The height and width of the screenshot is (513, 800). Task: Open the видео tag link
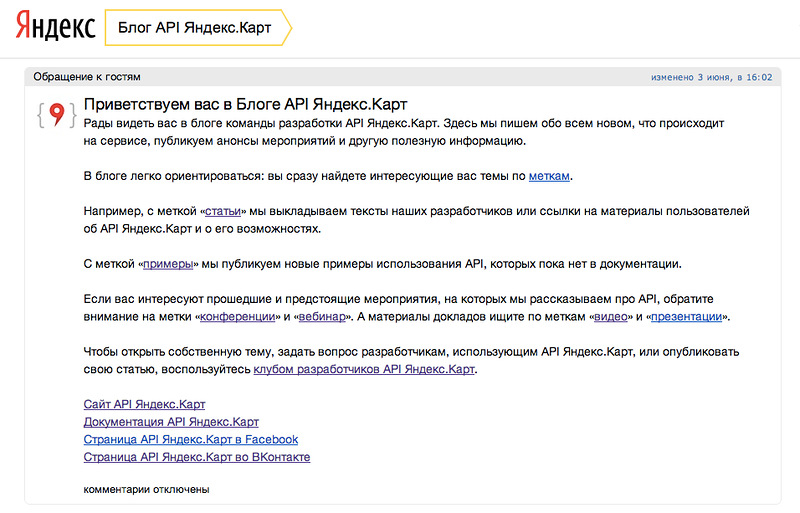pos(611,317)
